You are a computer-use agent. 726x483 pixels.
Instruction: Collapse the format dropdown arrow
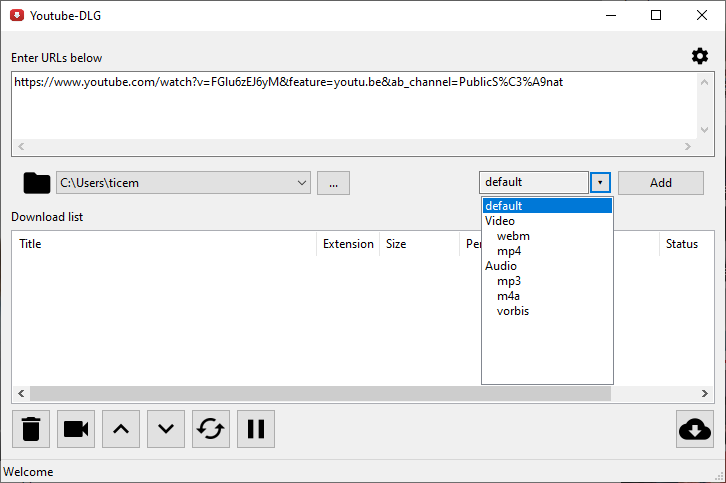(600, 182)
